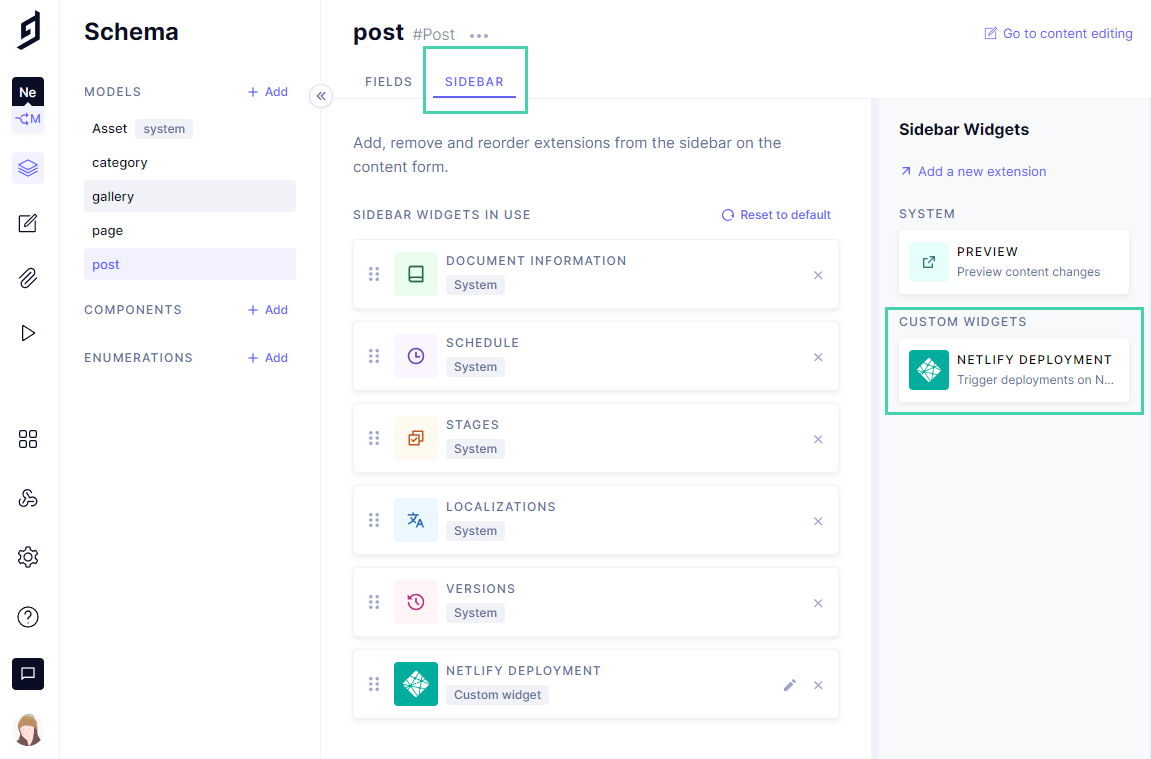The image size is (1151, 759).
Task: Remove the VERSIONS widget with its X
Action: [x=818, y=603]
